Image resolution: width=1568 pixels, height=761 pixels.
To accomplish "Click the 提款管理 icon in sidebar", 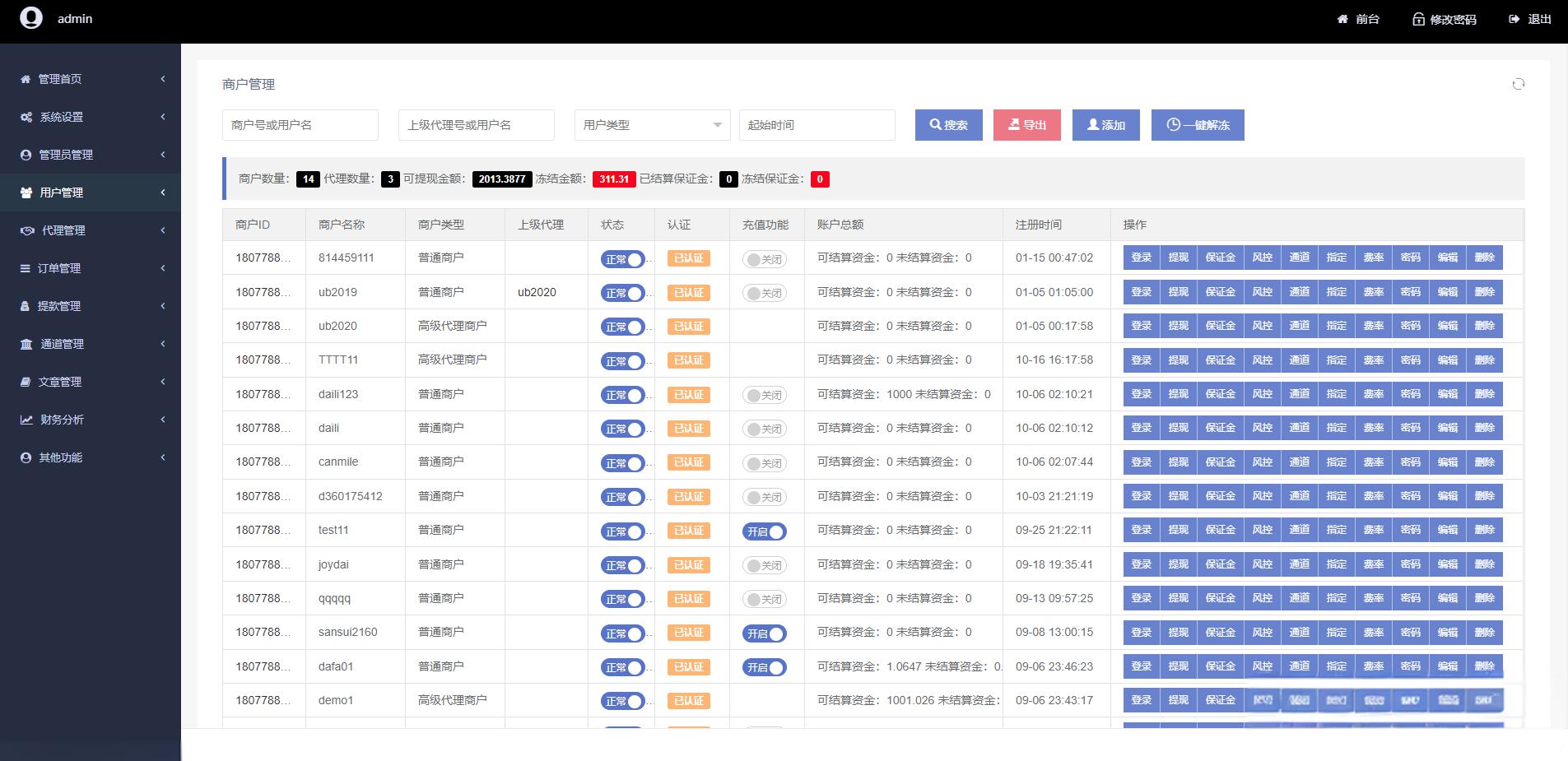I will click(25, 306).
